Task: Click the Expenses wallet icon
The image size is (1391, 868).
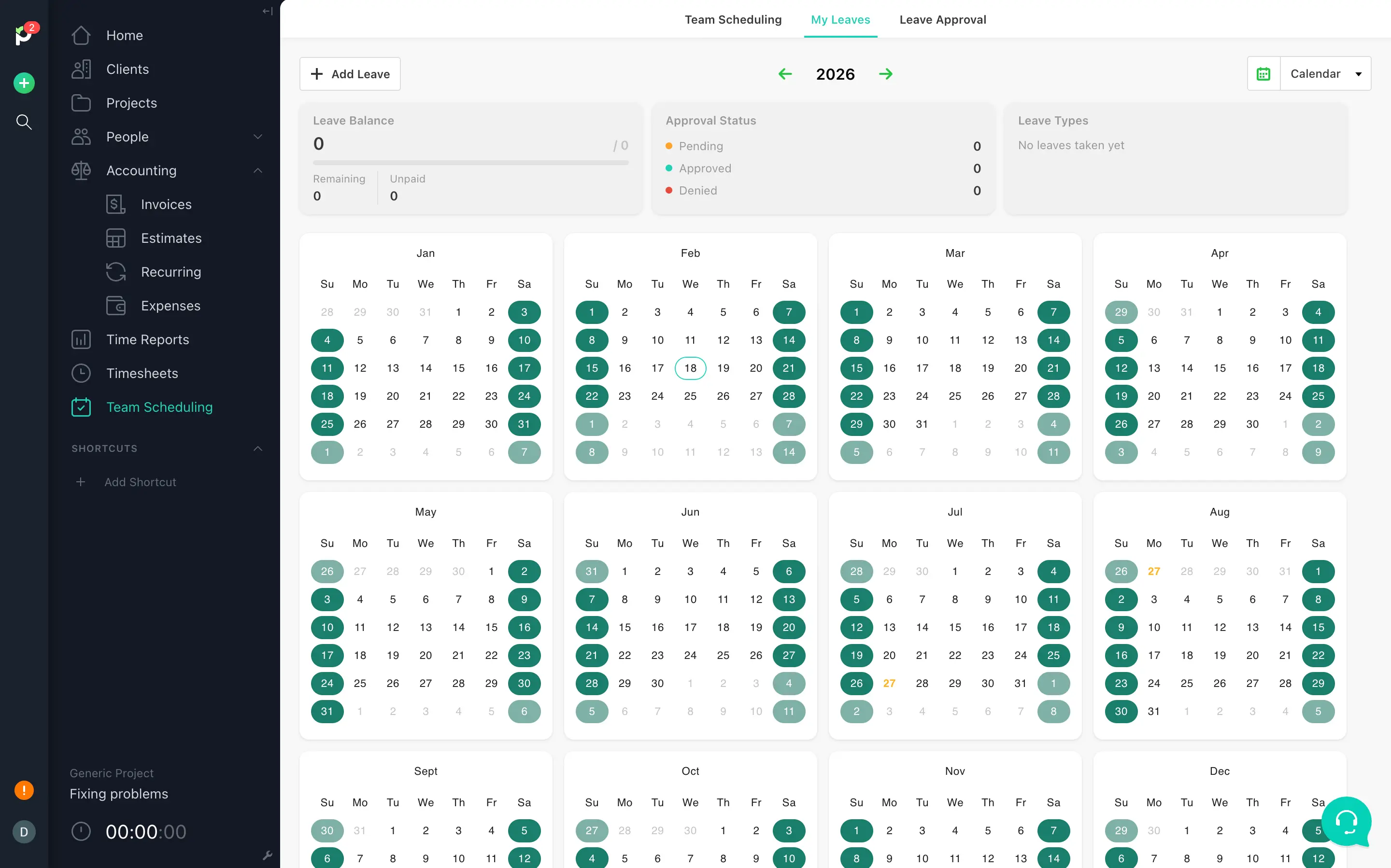Action: [x=115, y=306]
